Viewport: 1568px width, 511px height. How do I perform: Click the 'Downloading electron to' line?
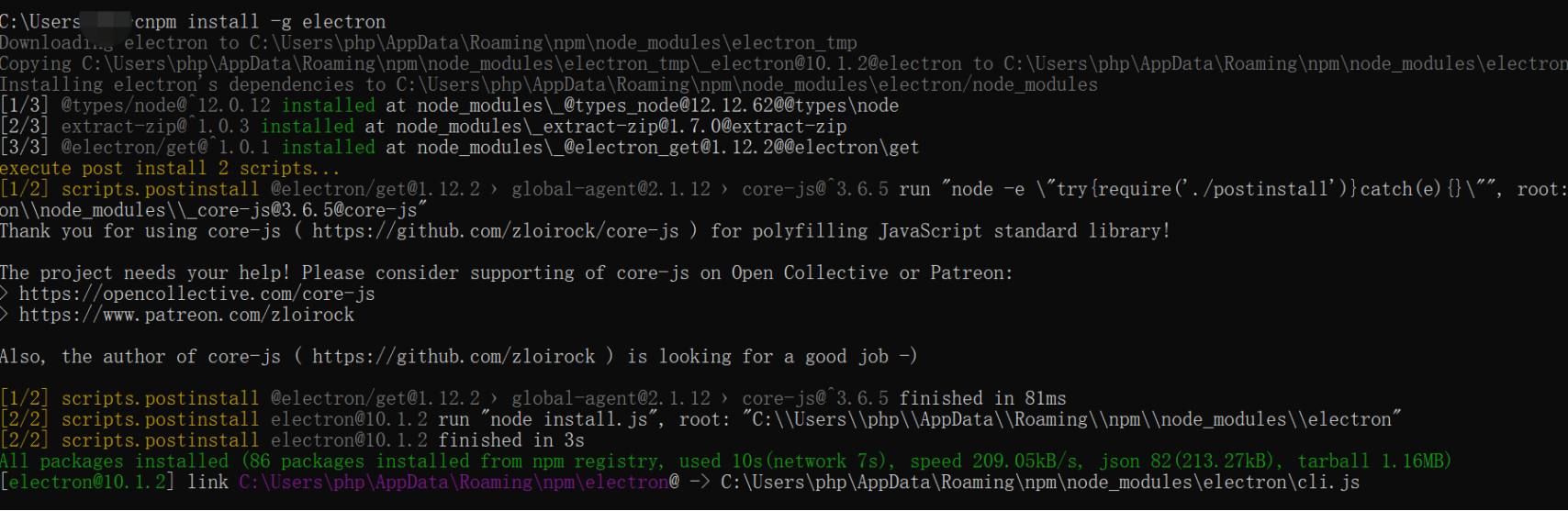pos(429,43)
